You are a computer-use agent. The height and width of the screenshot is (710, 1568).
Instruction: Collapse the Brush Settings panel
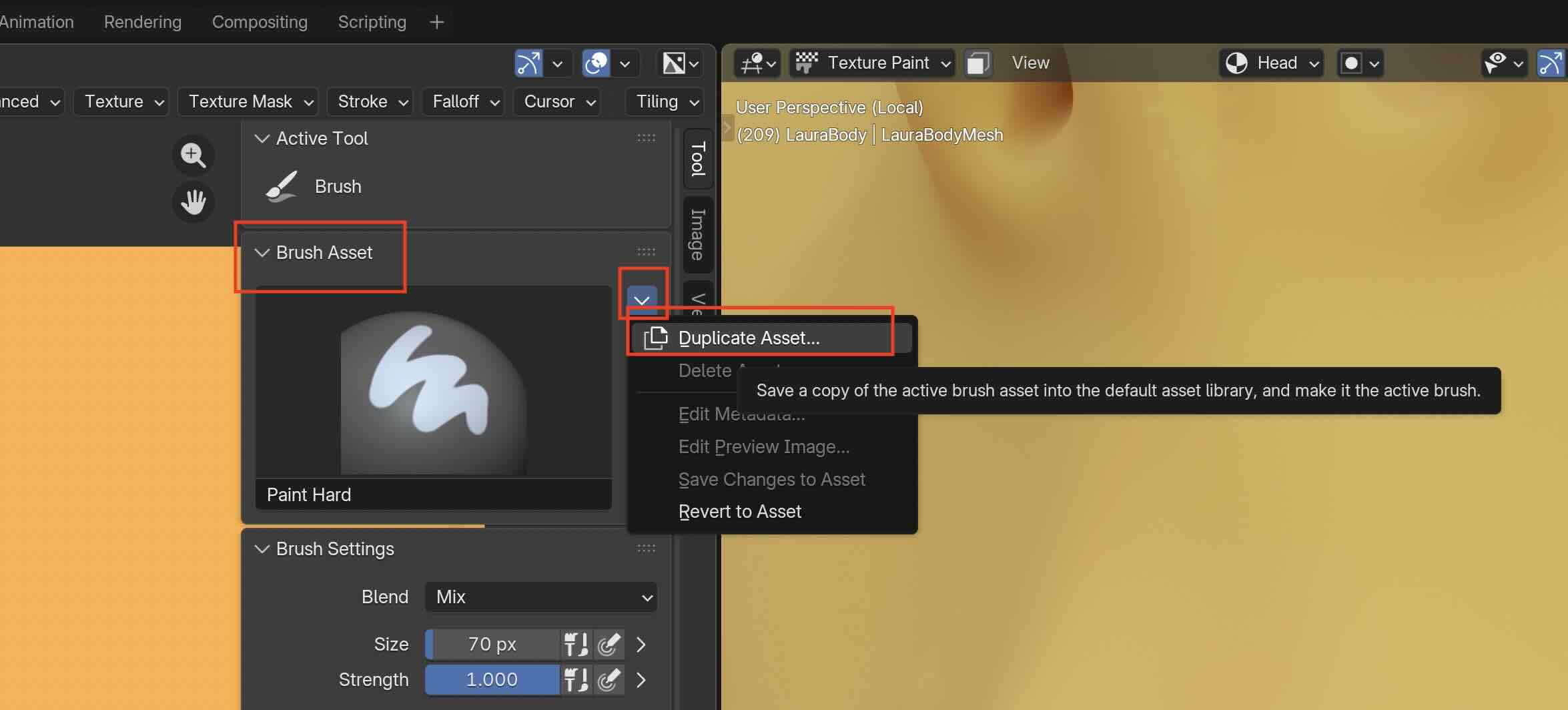[x=262, y=549]
